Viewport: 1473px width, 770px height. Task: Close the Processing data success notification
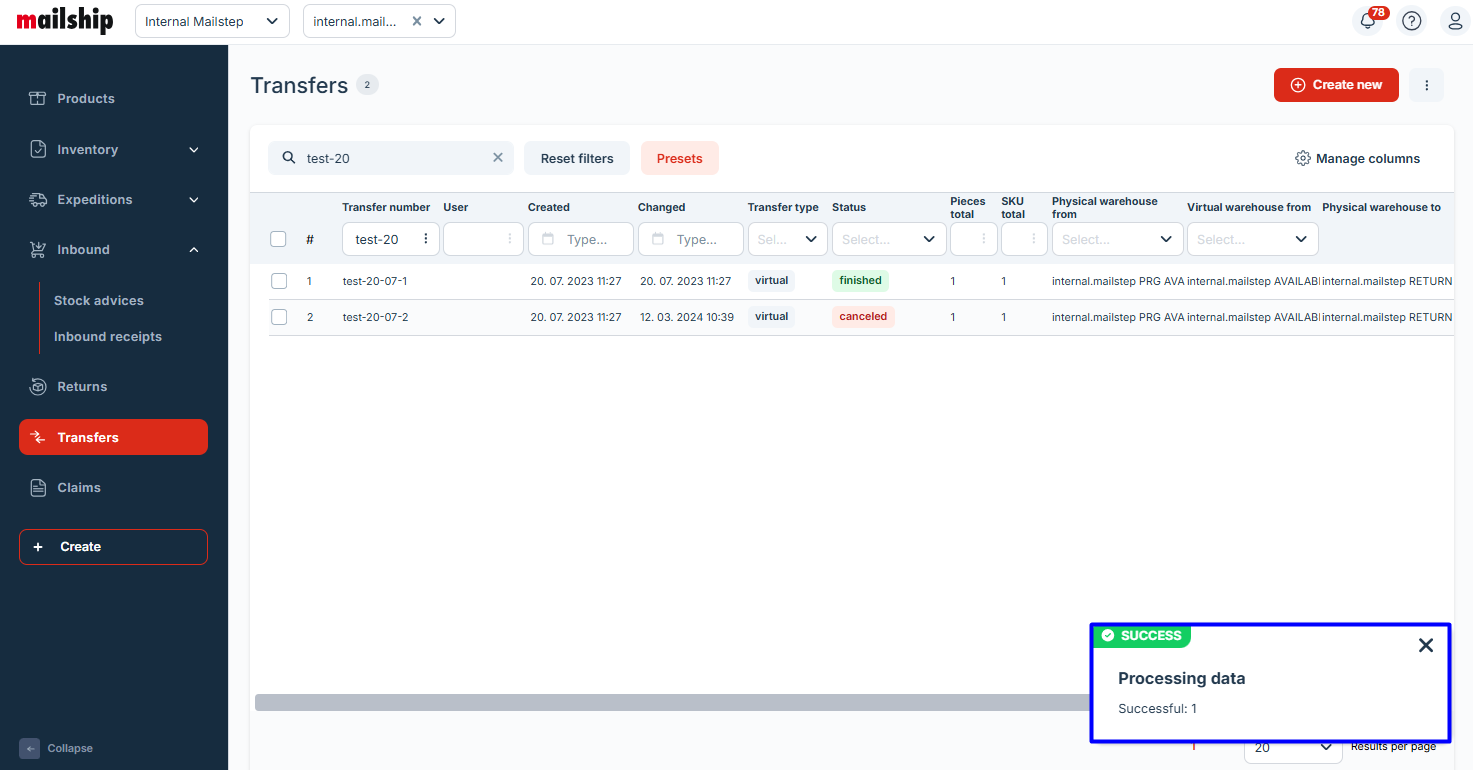1426,645
